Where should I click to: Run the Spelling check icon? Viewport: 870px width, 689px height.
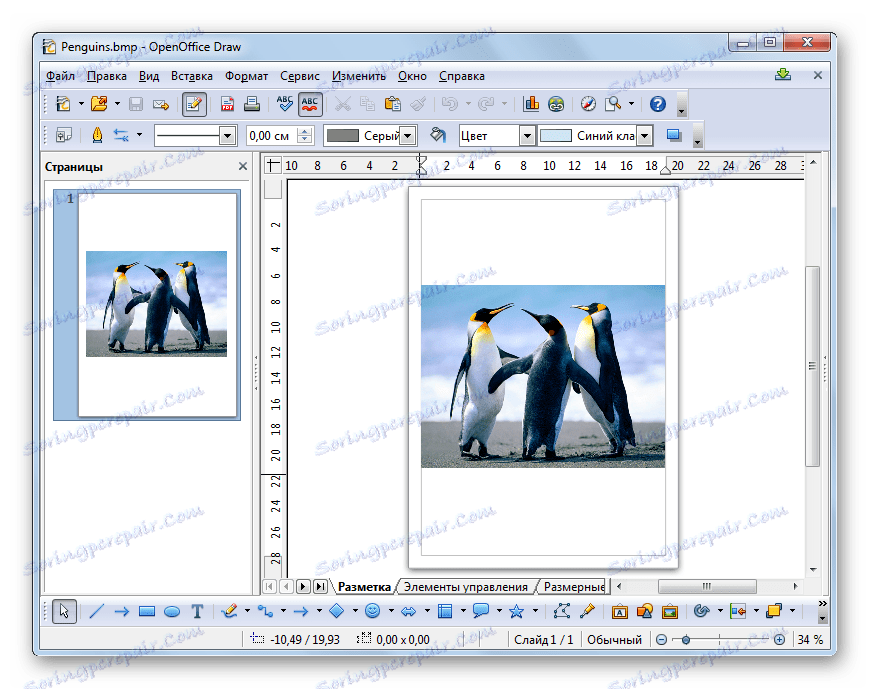(285, 104)
